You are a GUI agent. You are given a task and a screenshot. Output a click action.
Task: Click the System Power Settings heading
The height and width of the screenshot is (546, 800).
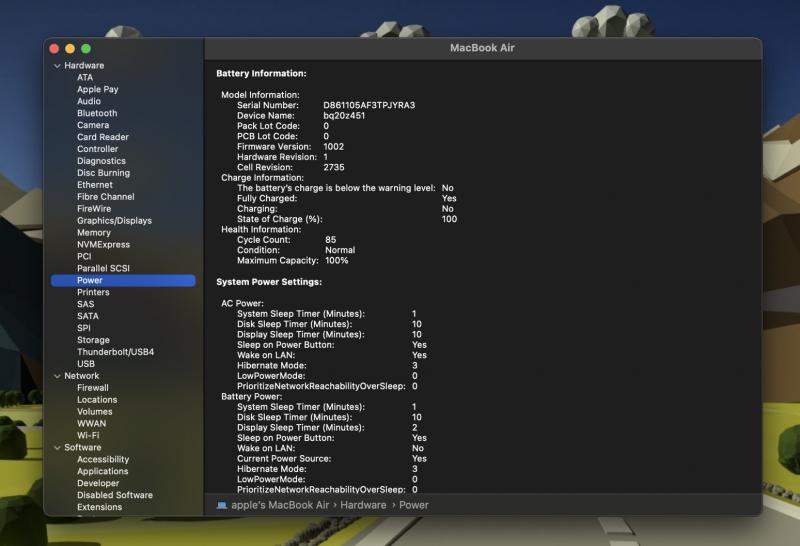[269, 282]
